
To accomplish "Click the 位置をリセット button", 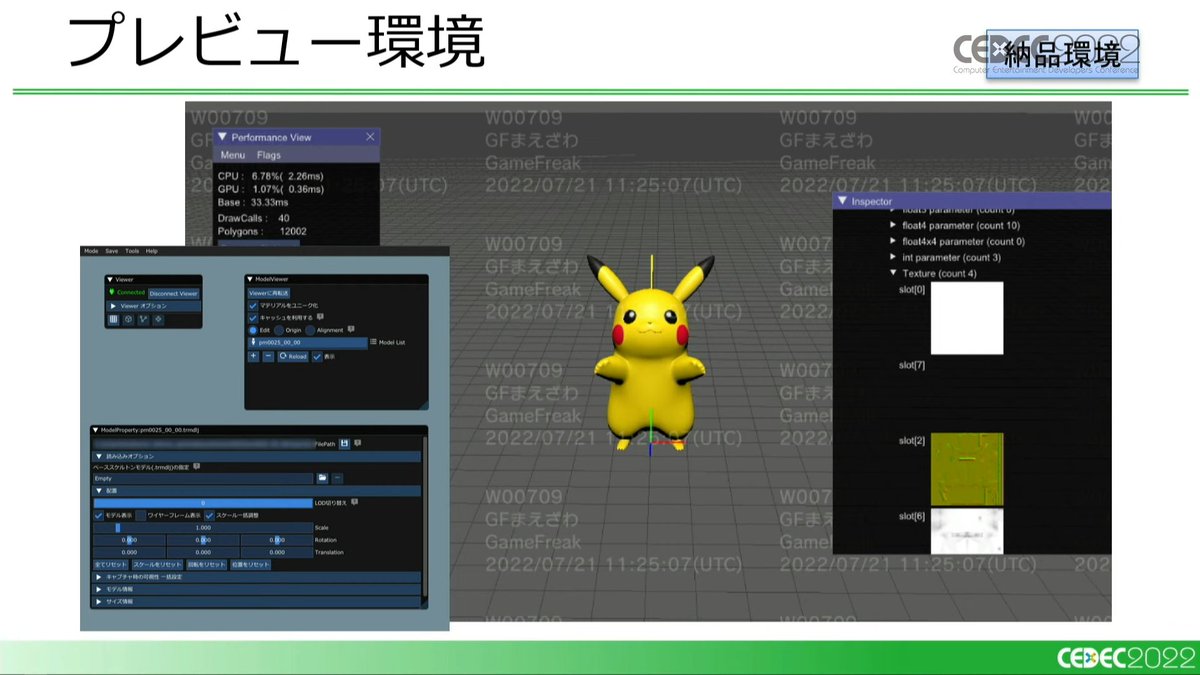I will [x=251, y=565].
